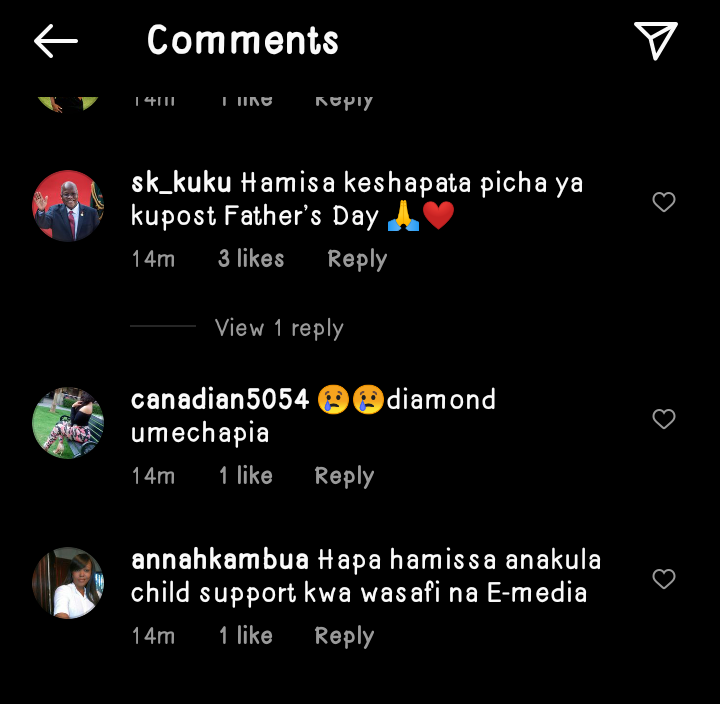Tap the sk_kuku username
Screen dimensions: 720x704
coord(181,183)
